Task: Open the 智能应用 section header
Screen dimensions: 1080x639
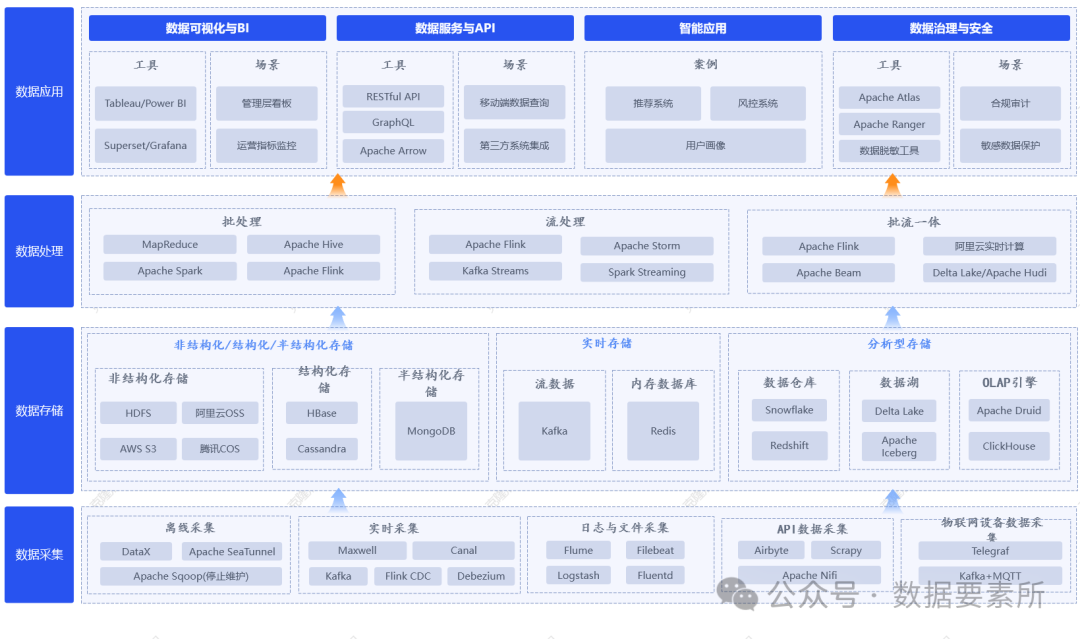Action: (x=702, y=28)
